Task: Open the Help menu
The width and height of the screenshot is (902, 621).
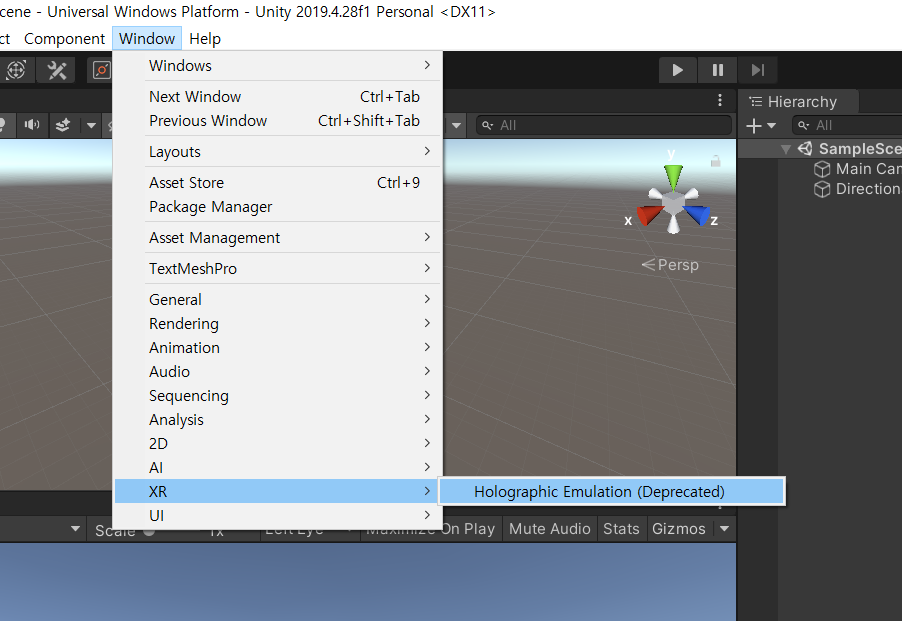Action: [x=205, y=39]
